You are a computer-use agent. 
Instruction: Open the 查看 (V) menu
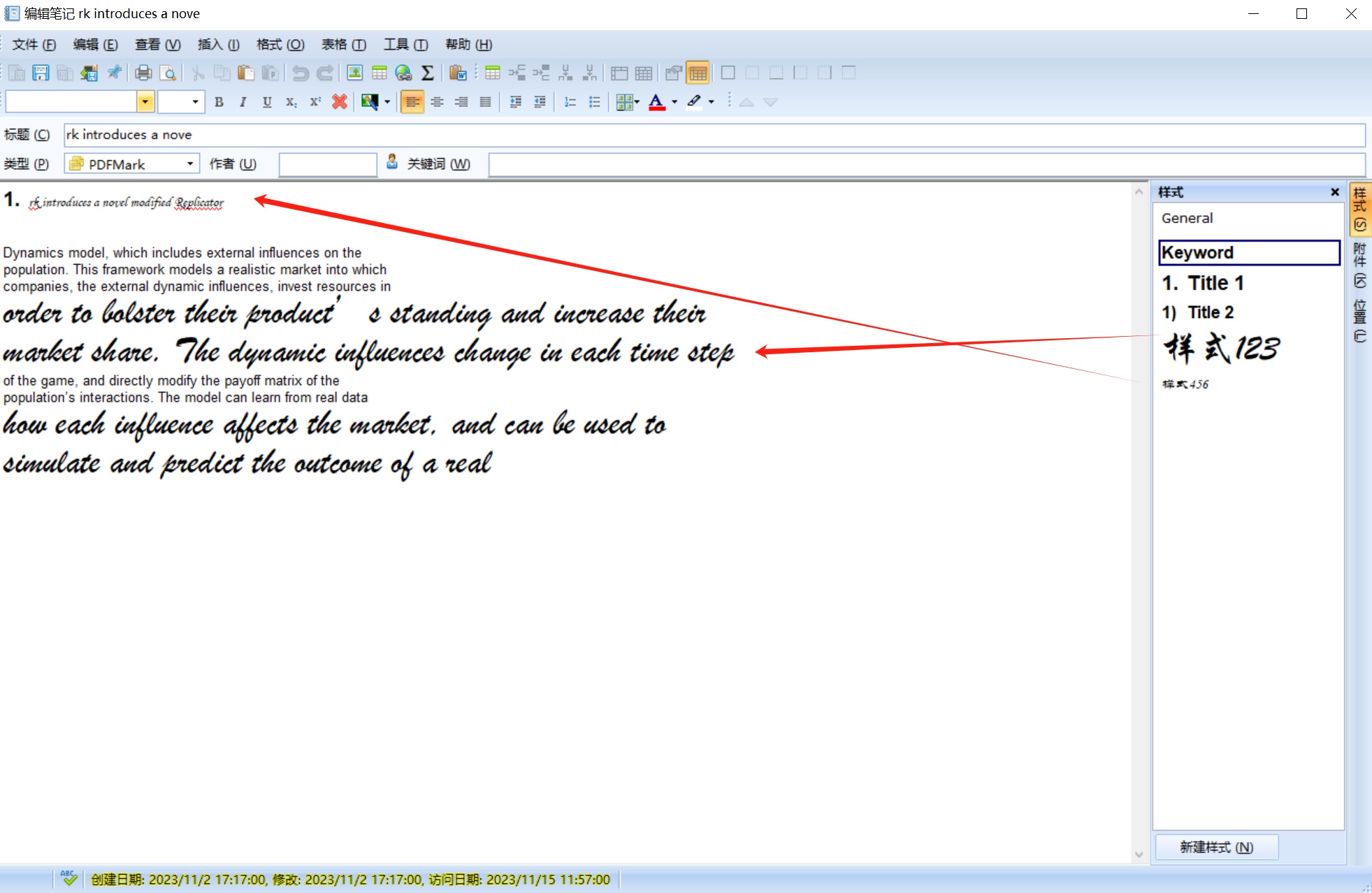[157, 45]
